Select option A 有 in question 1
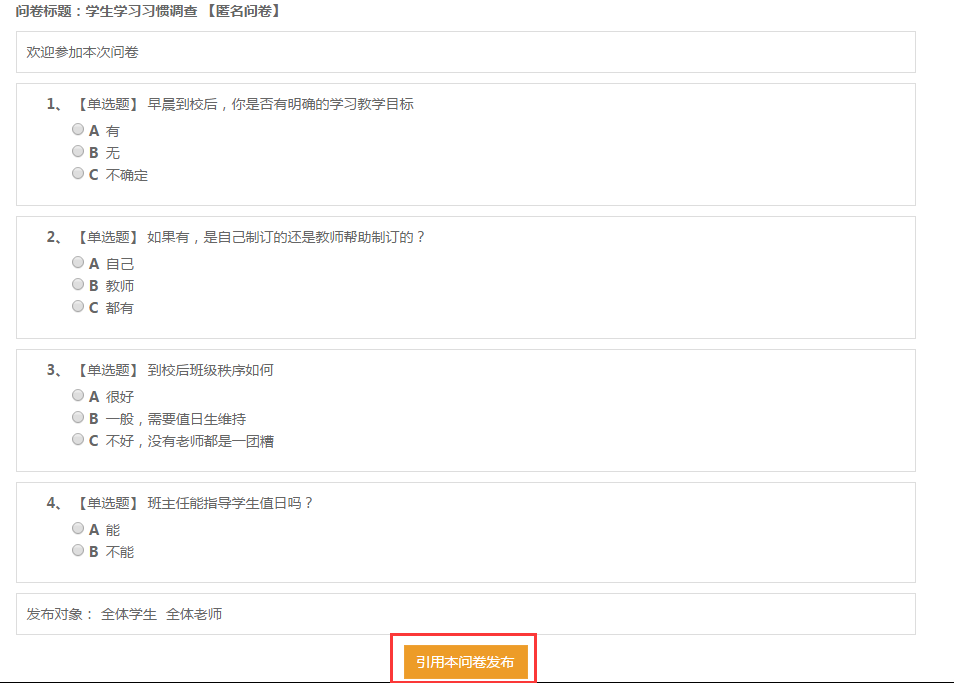Screen dimensions: 954x683 point(78,129)
